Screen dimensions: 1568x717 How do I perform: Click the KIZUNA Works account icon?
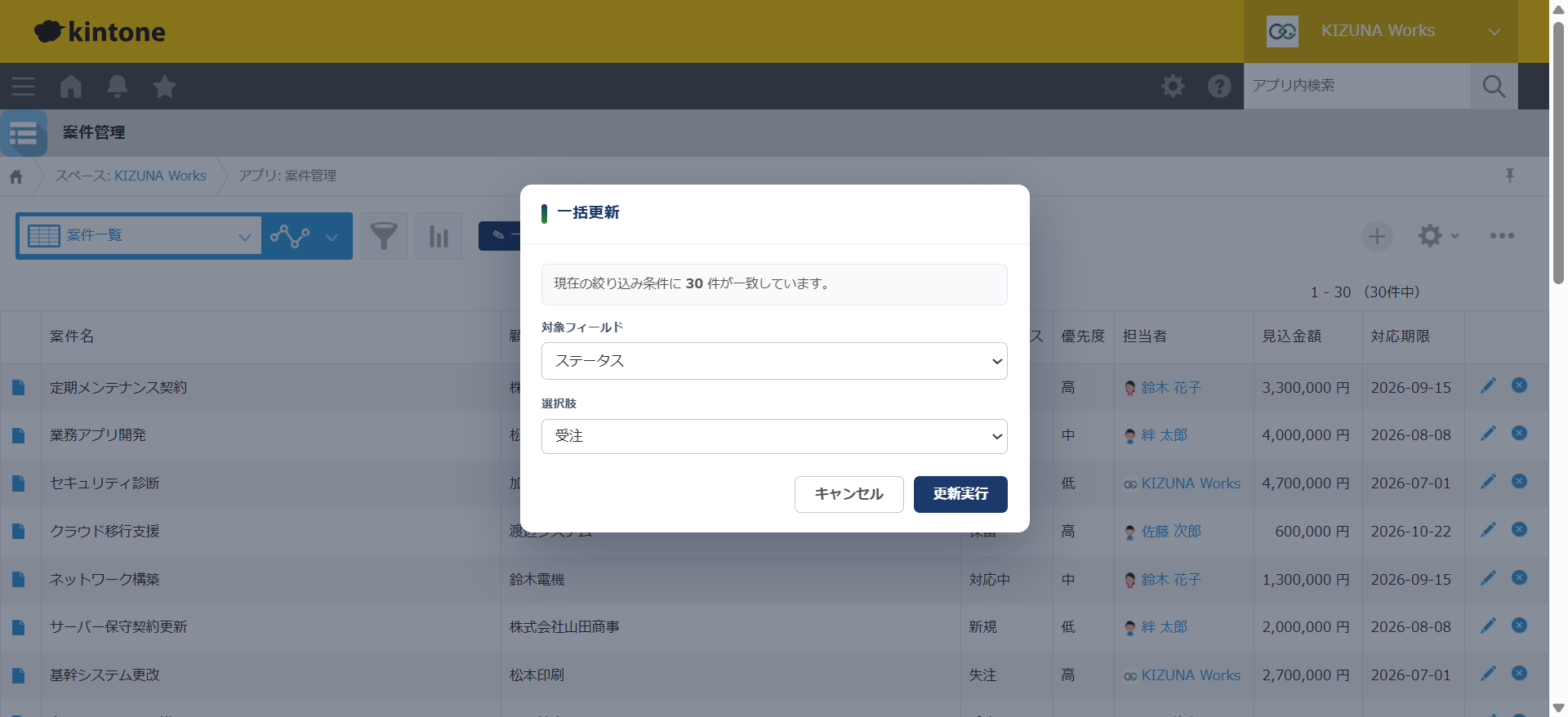pyautogui.click(x=1282, y=31)
